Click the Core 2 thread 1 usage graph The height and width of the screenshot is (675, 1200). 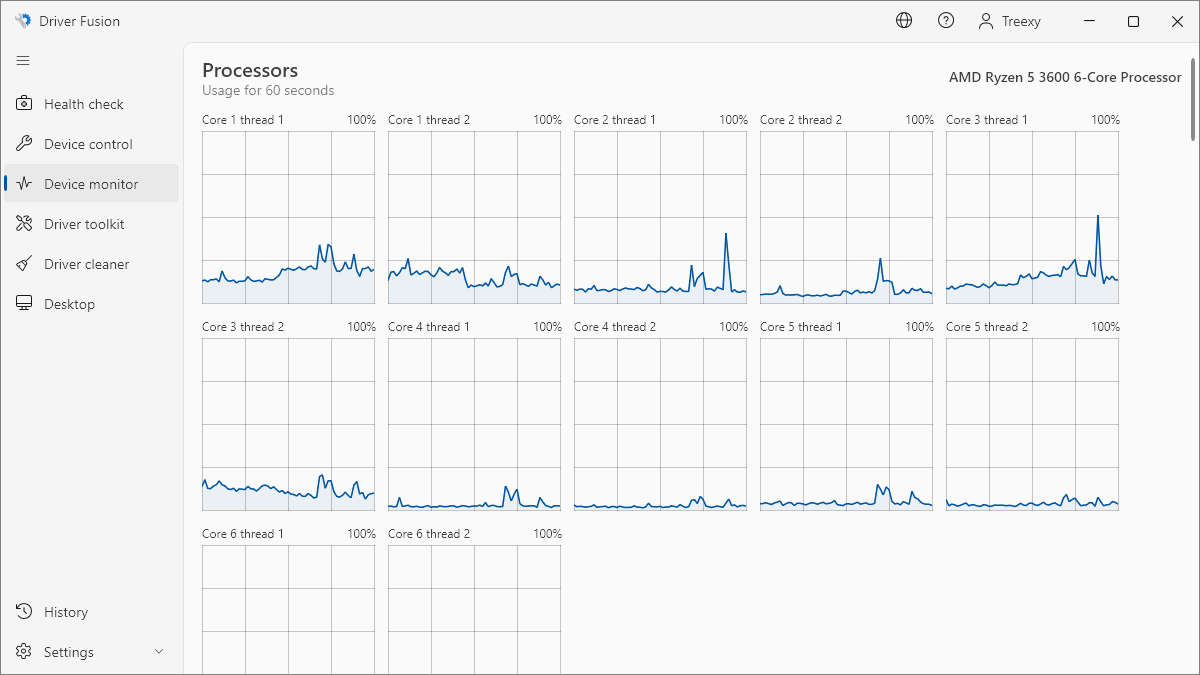660,217
